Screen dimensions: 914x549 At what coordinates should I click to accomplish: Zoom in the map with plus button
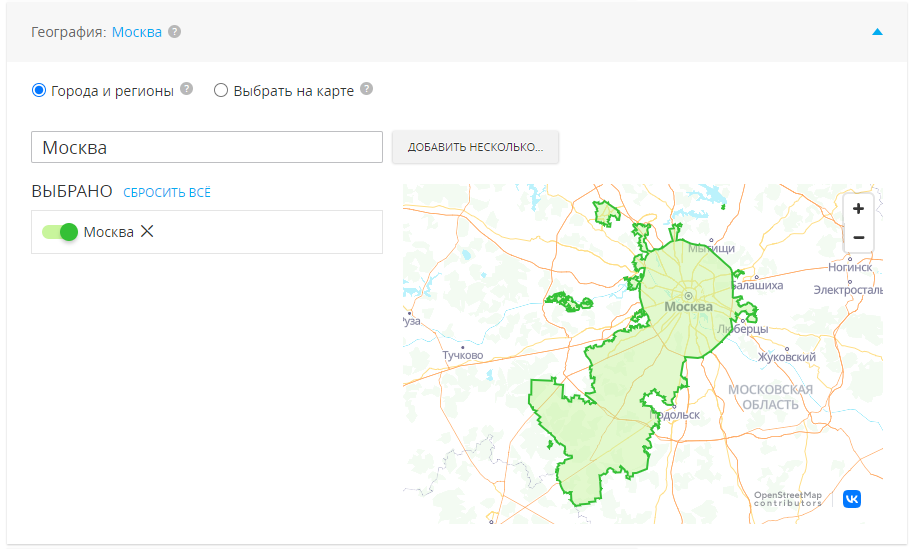858,209
